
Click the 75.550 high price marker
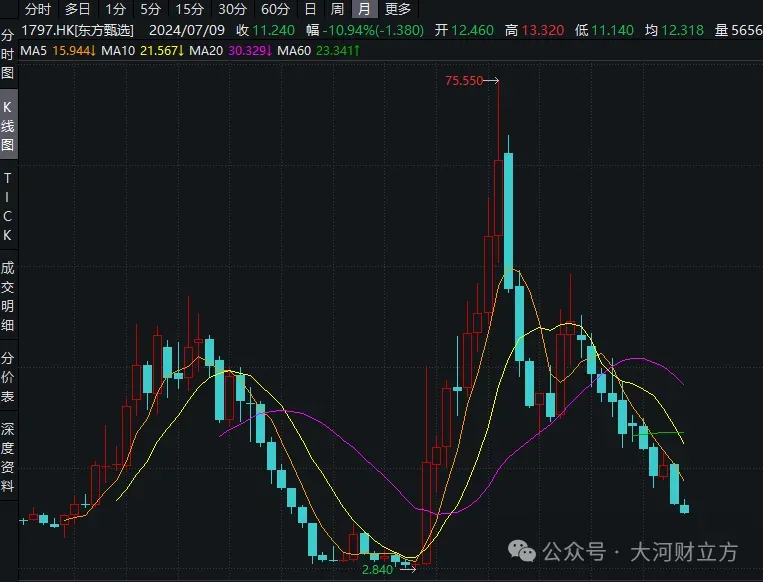click(465, 80)
